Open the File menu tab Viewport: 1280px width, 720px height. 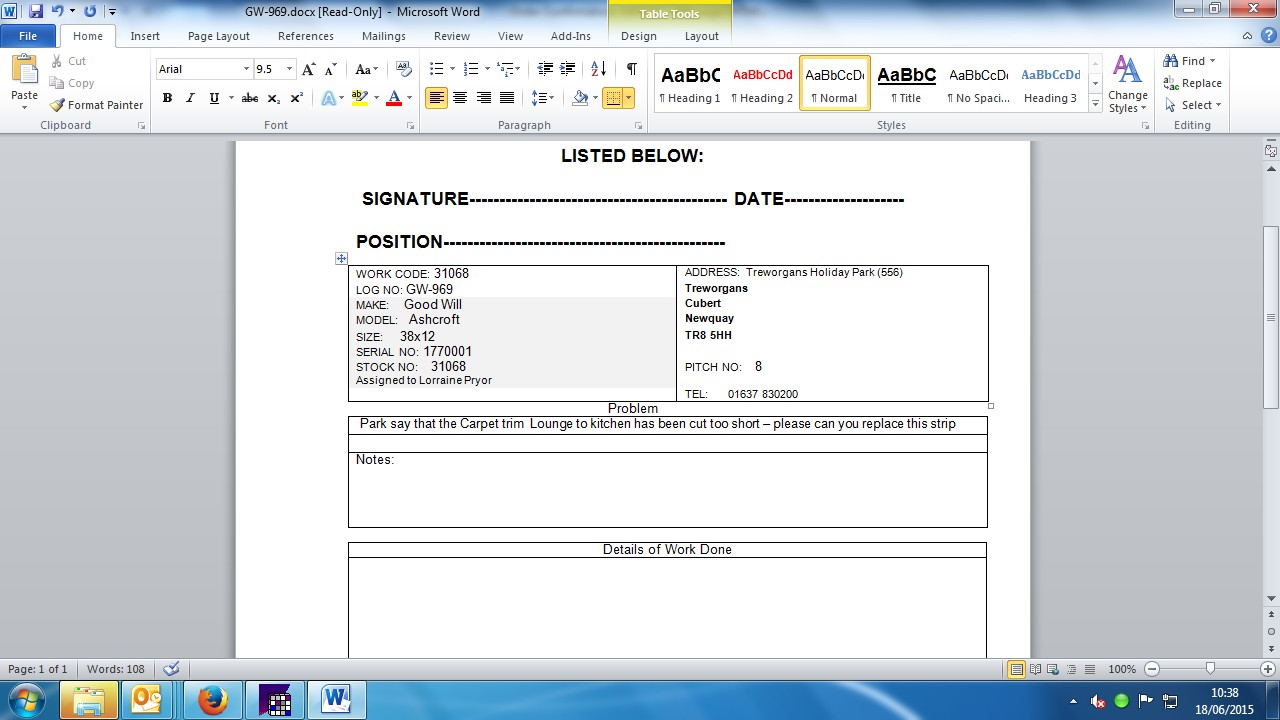tap(28, 36)
